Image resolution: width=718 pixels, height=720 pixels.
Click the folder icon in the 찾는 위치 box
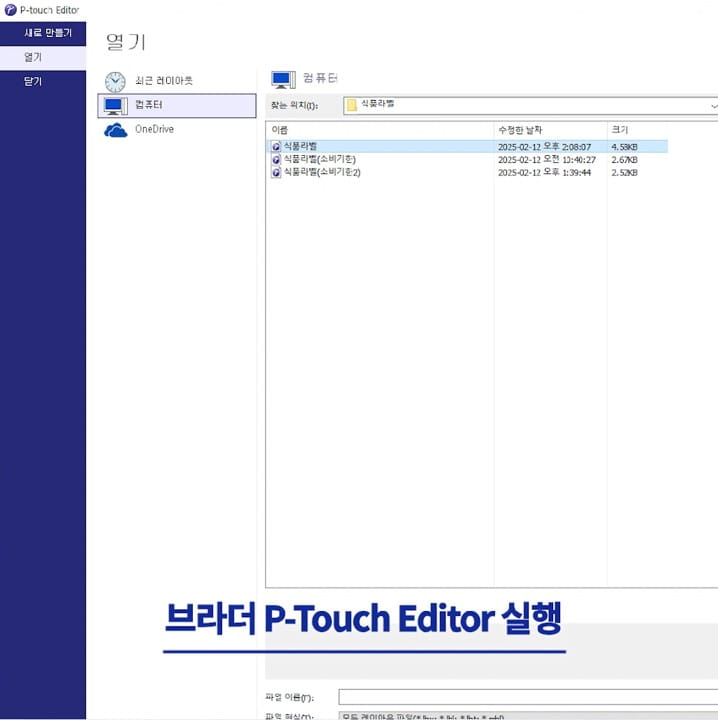pos(352,104)
